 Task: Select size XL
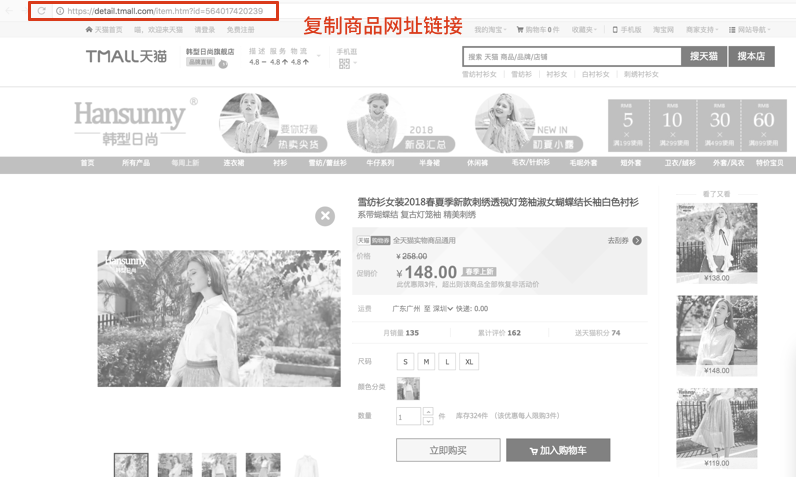point(469,362)
